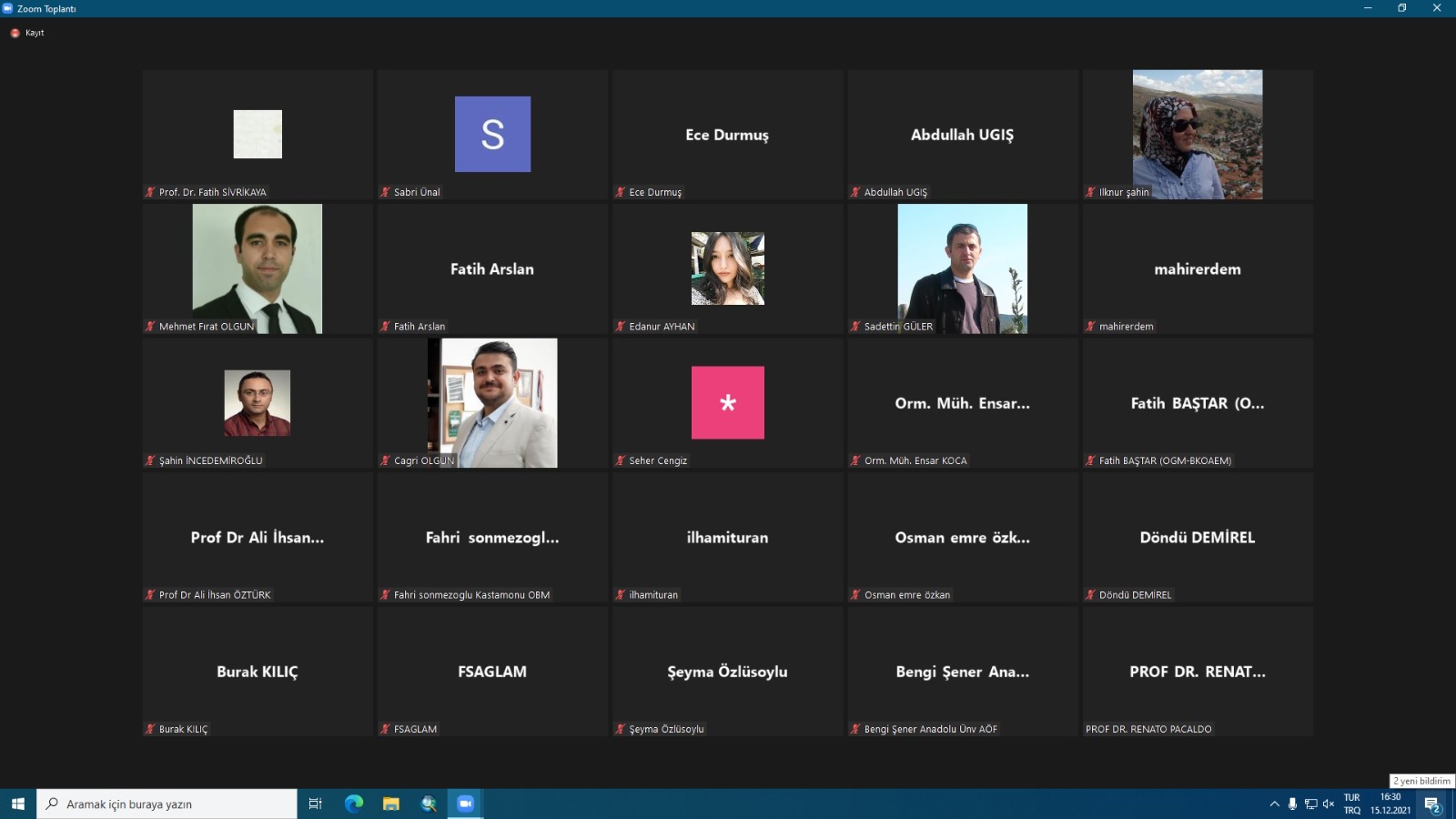
Task: Click the red Kayıt recording indicator
Action: pyautogui.click(x=27, y=33)
